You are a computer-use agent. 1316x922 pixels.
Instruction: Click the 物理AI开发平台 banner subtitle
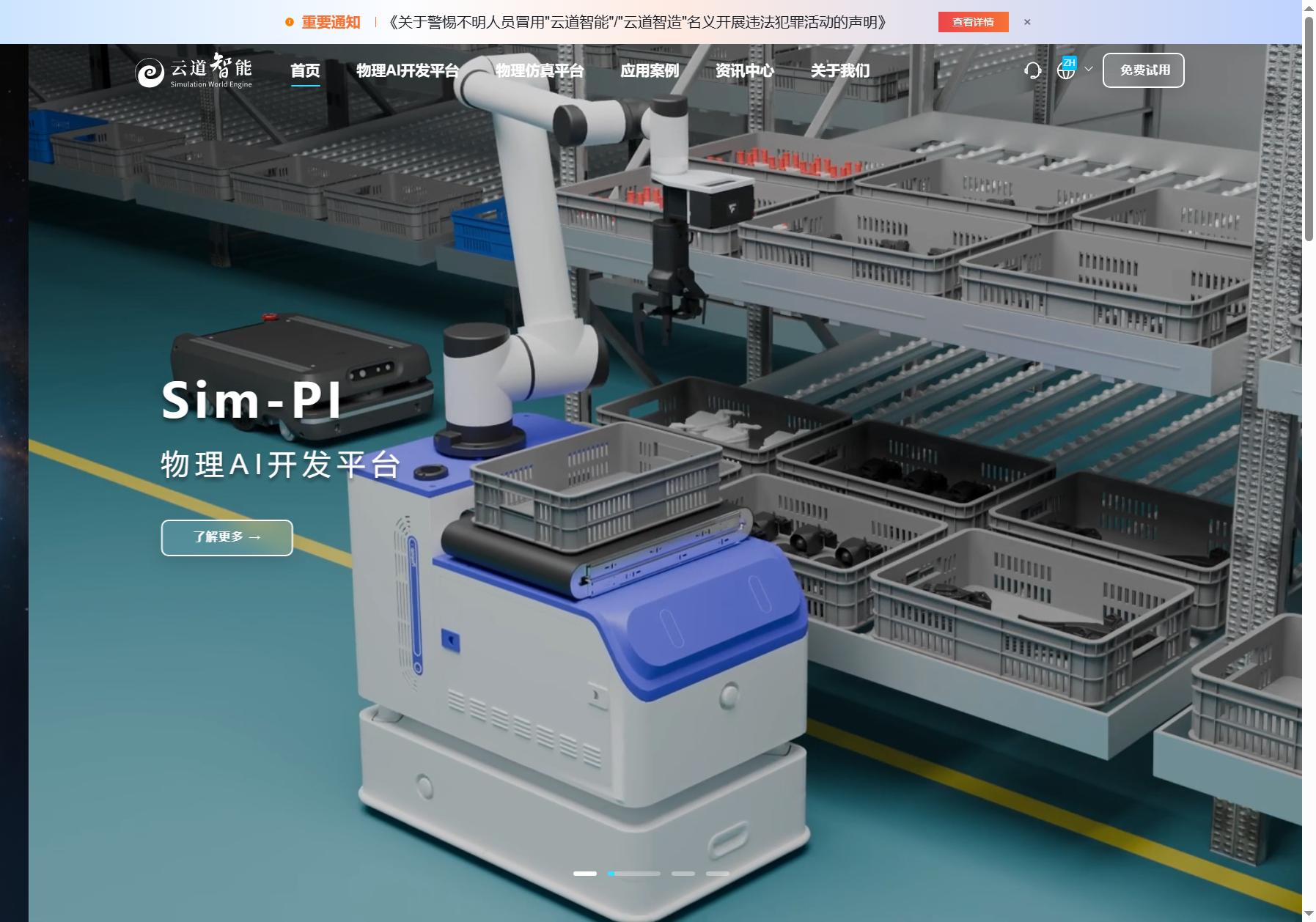click(x=281, y=465)
